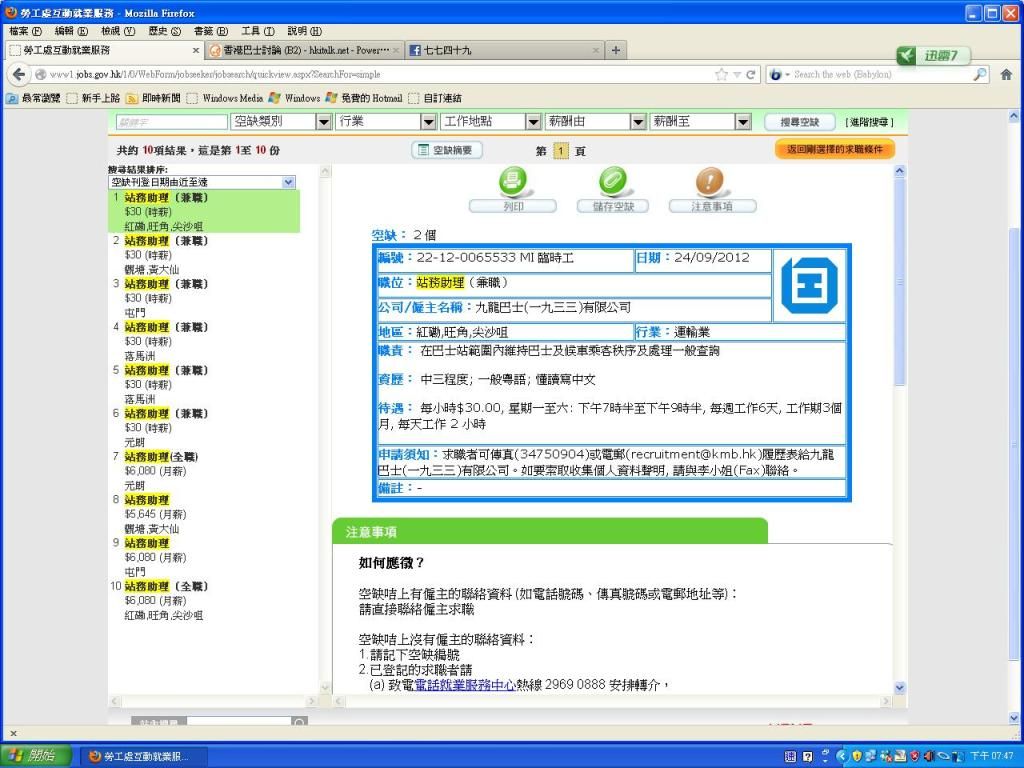
Task: Close the 勞工處互動就業服務 tab
Action: (x=196, y=50)
